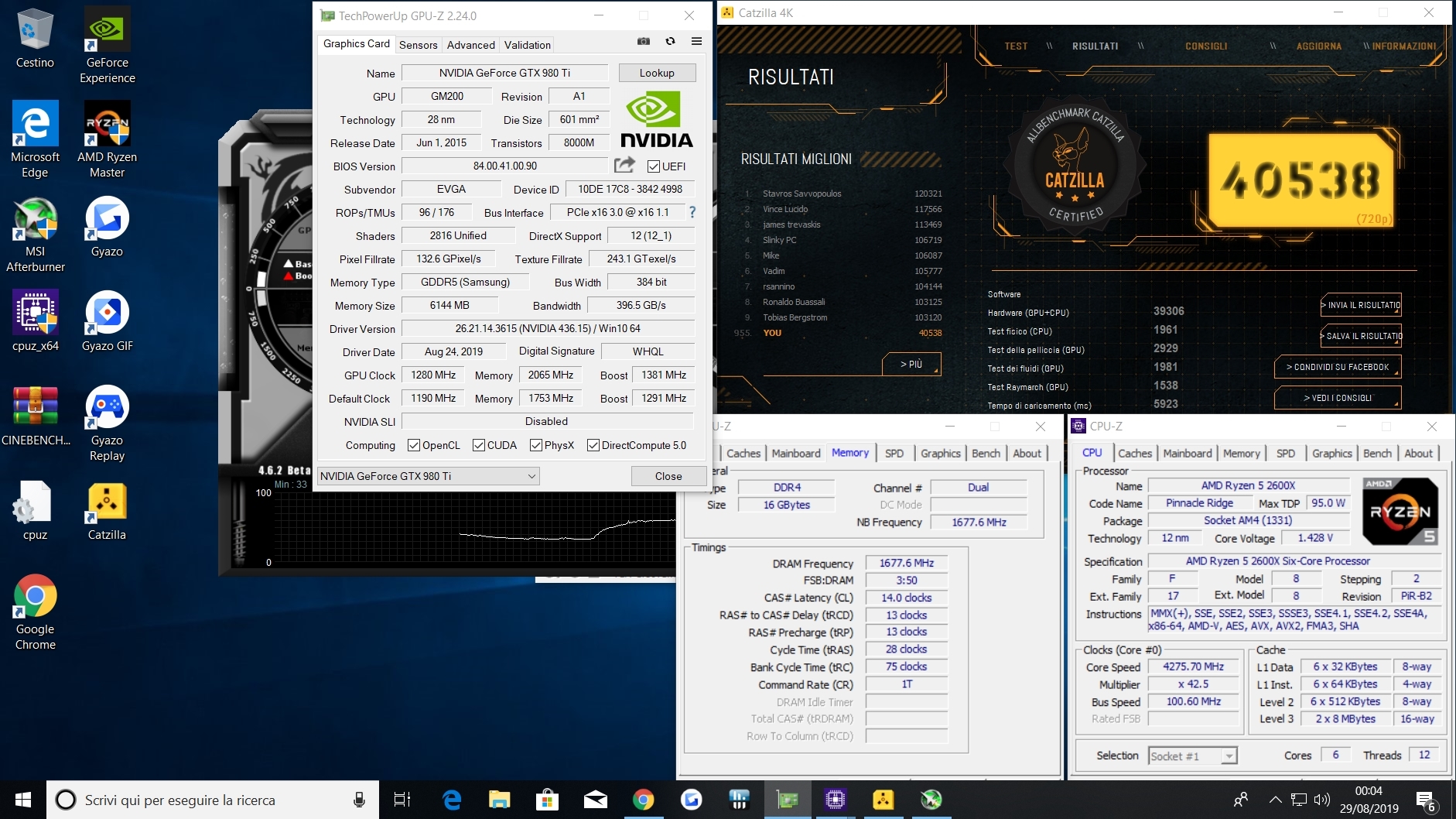This screenshot has height=819, width=1456.
Task: Open the GPU-Z hamburger menu
Action: (696, 42)
